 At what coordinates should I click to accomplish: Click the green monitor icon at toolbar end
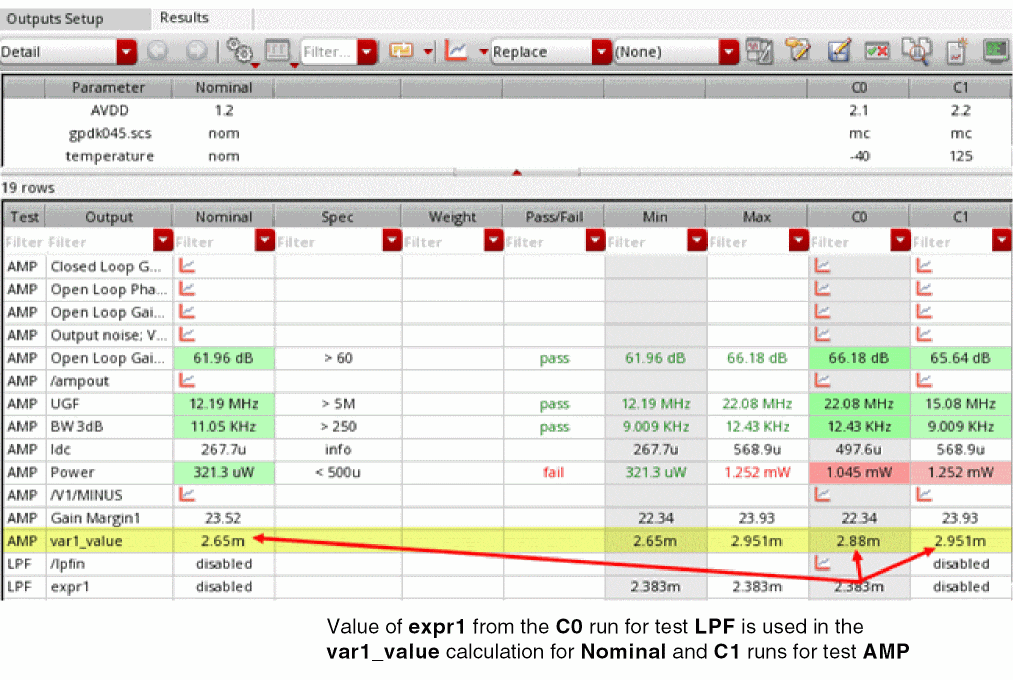(x=996, y=50)
